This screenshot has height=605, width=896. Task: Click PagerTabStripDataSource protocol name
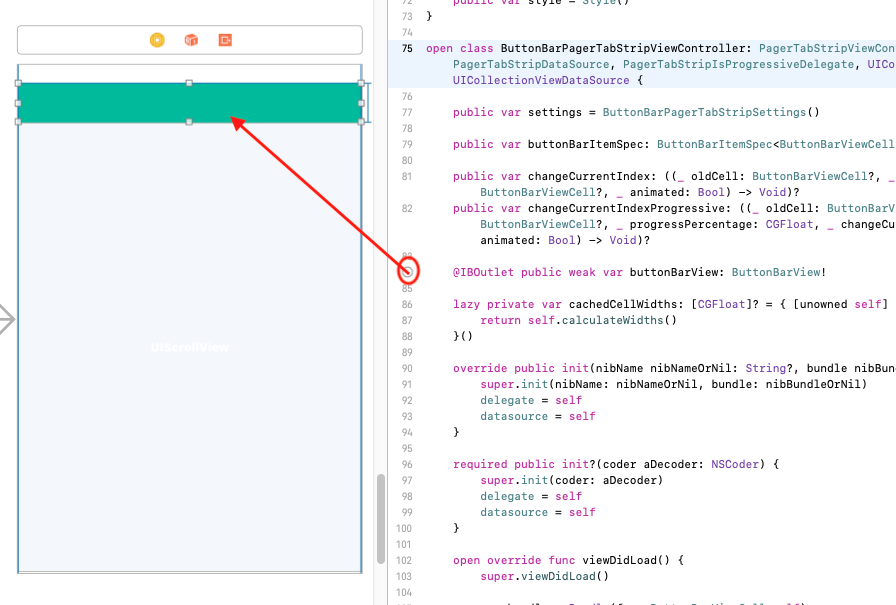[531, 65]
